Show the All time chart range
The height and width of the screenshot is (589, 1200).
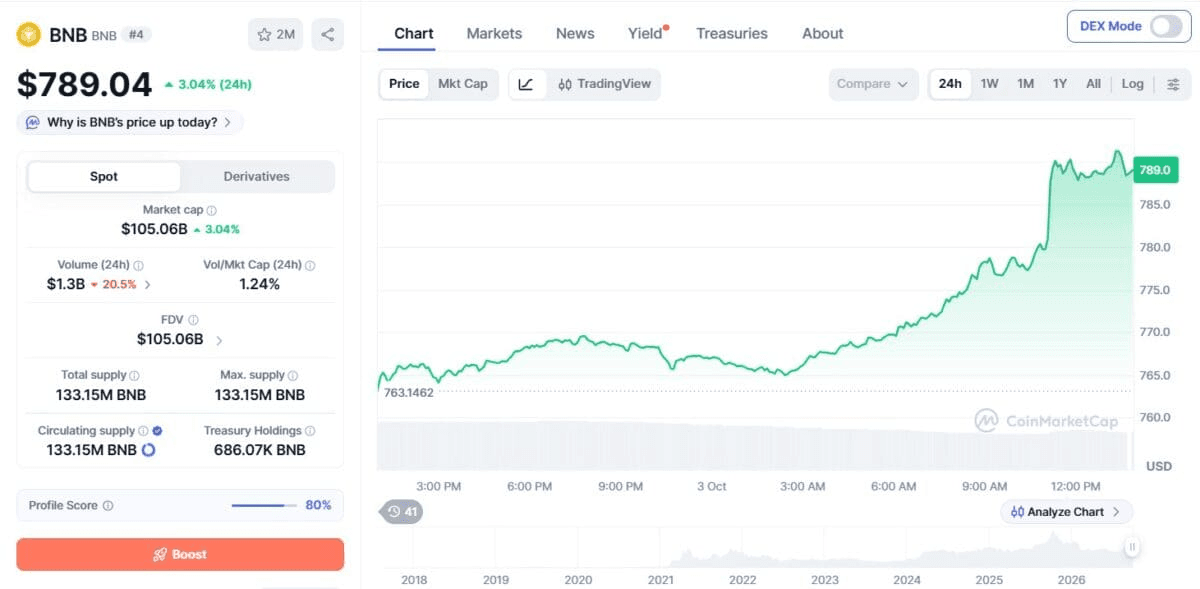tap(1093, 84)
